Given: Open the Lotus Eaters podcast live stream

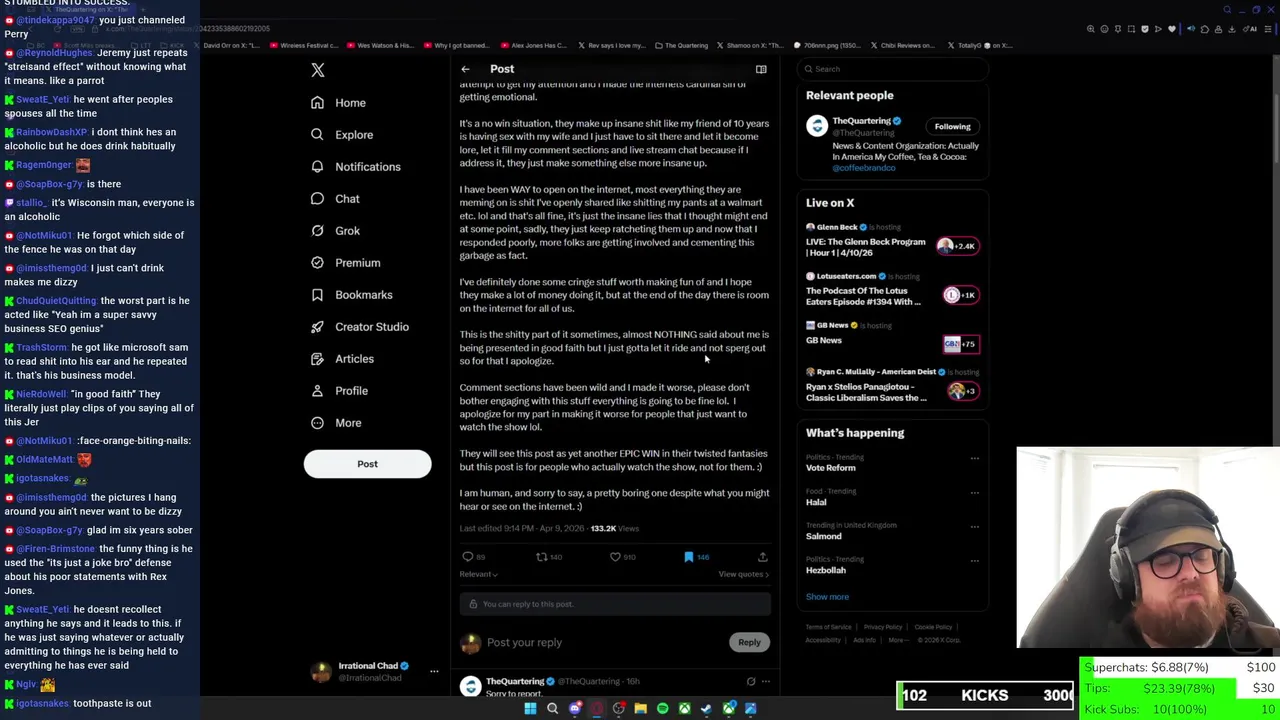Looking at the screenshot, I should point(892,290).
